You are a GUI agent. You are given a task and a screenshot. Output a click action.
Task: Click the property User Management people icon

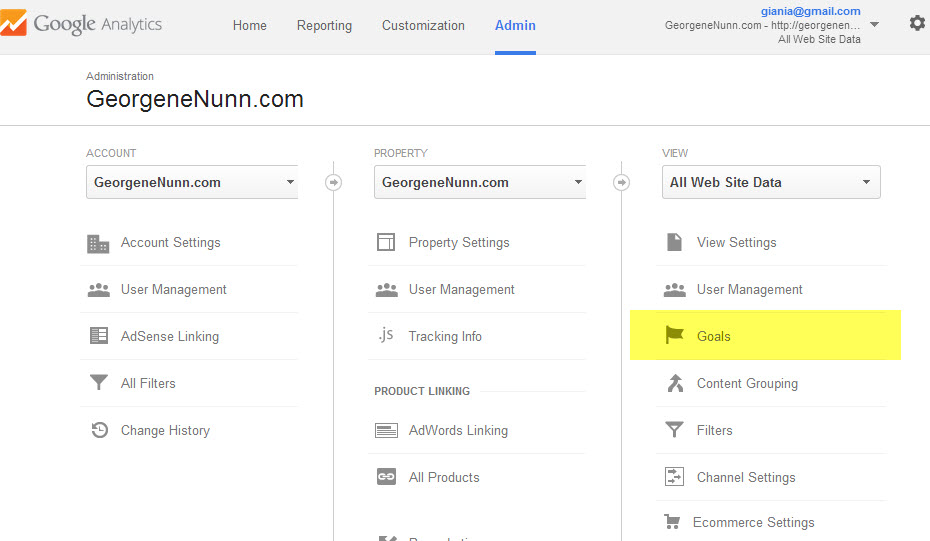point(387,289)
